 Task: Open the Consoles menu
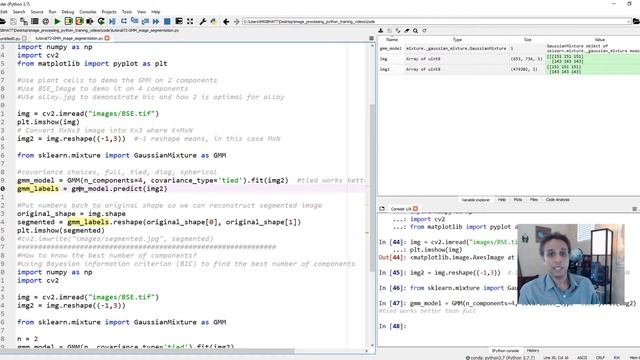pyautogui.click(x=88, y=12)
